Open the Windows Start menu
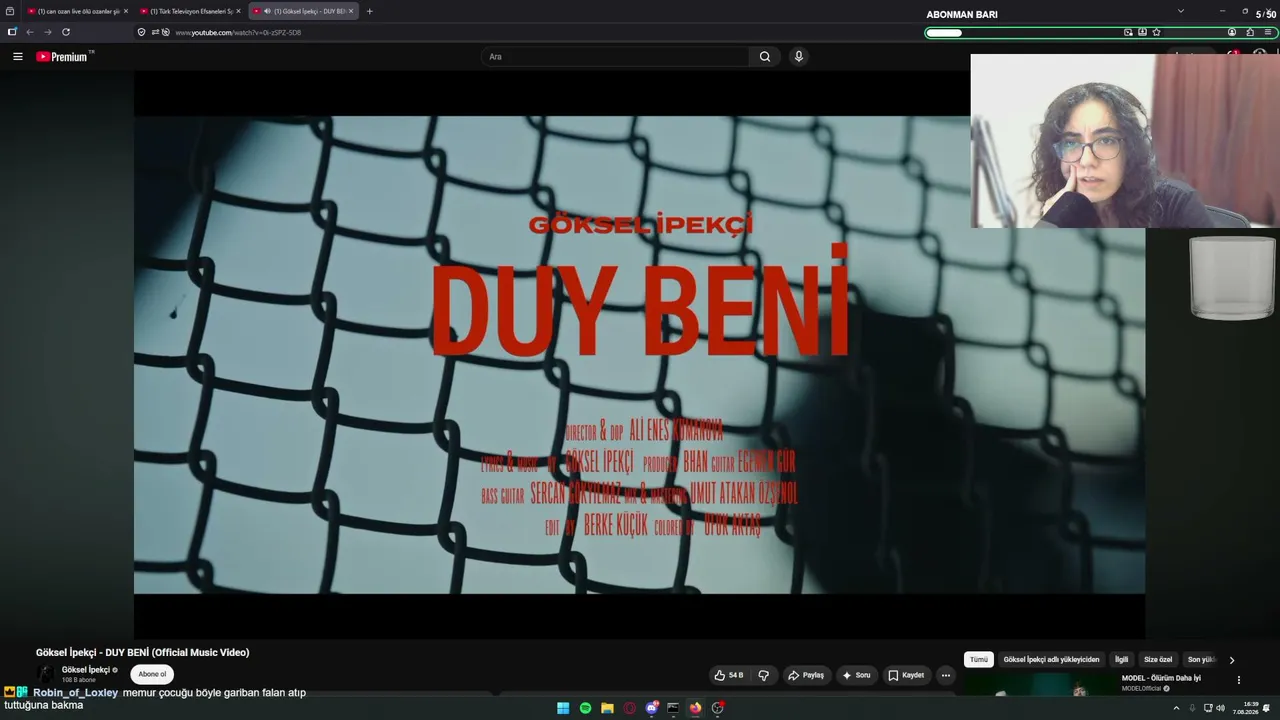Image resolution: width=1280 pixels, height=720 pixels. click(x=563, y=708)
